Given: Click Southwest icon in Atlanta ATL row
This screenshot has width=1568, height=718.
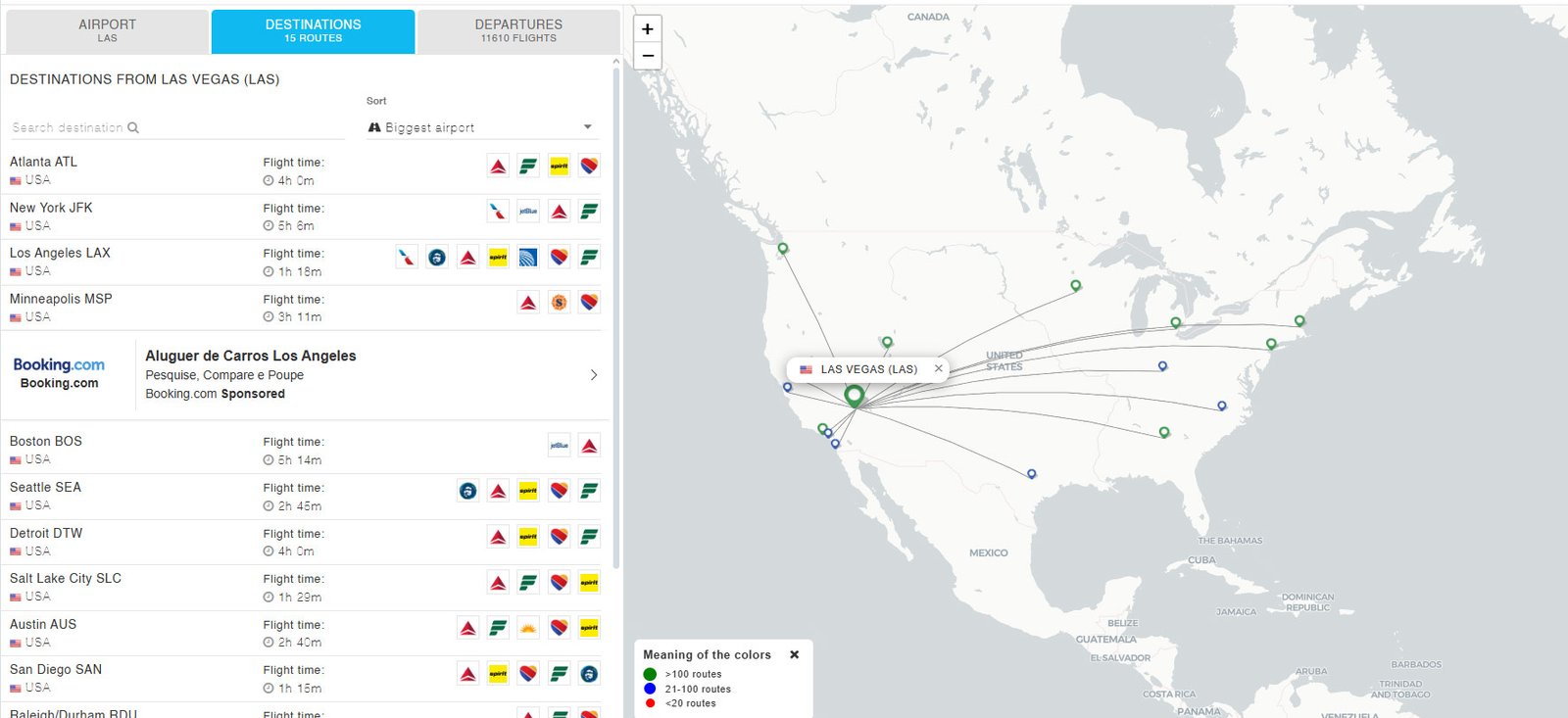Looking at the screenshot, I should pyautogui.click(x=589, y=166).
